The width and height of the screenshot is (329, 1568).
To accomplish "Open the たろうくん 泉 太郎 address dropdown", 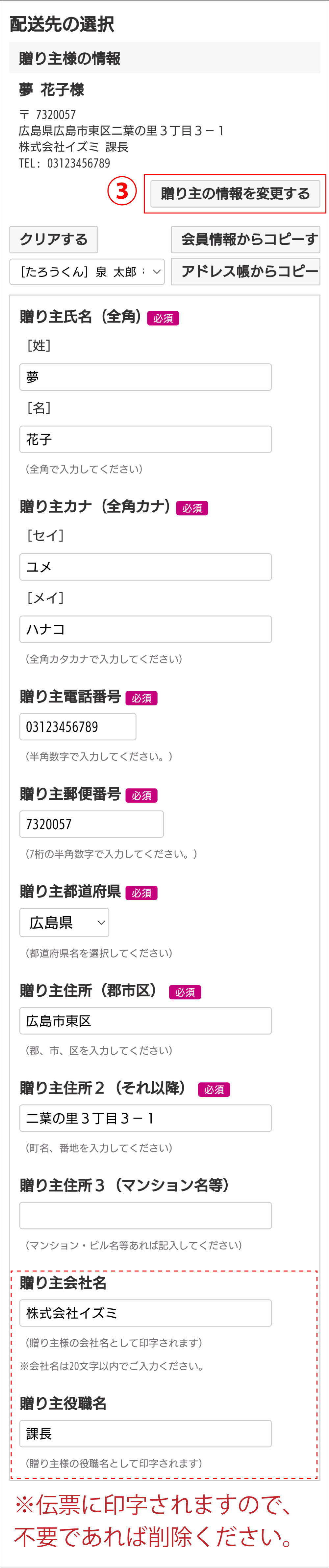I will click(87, 271).
